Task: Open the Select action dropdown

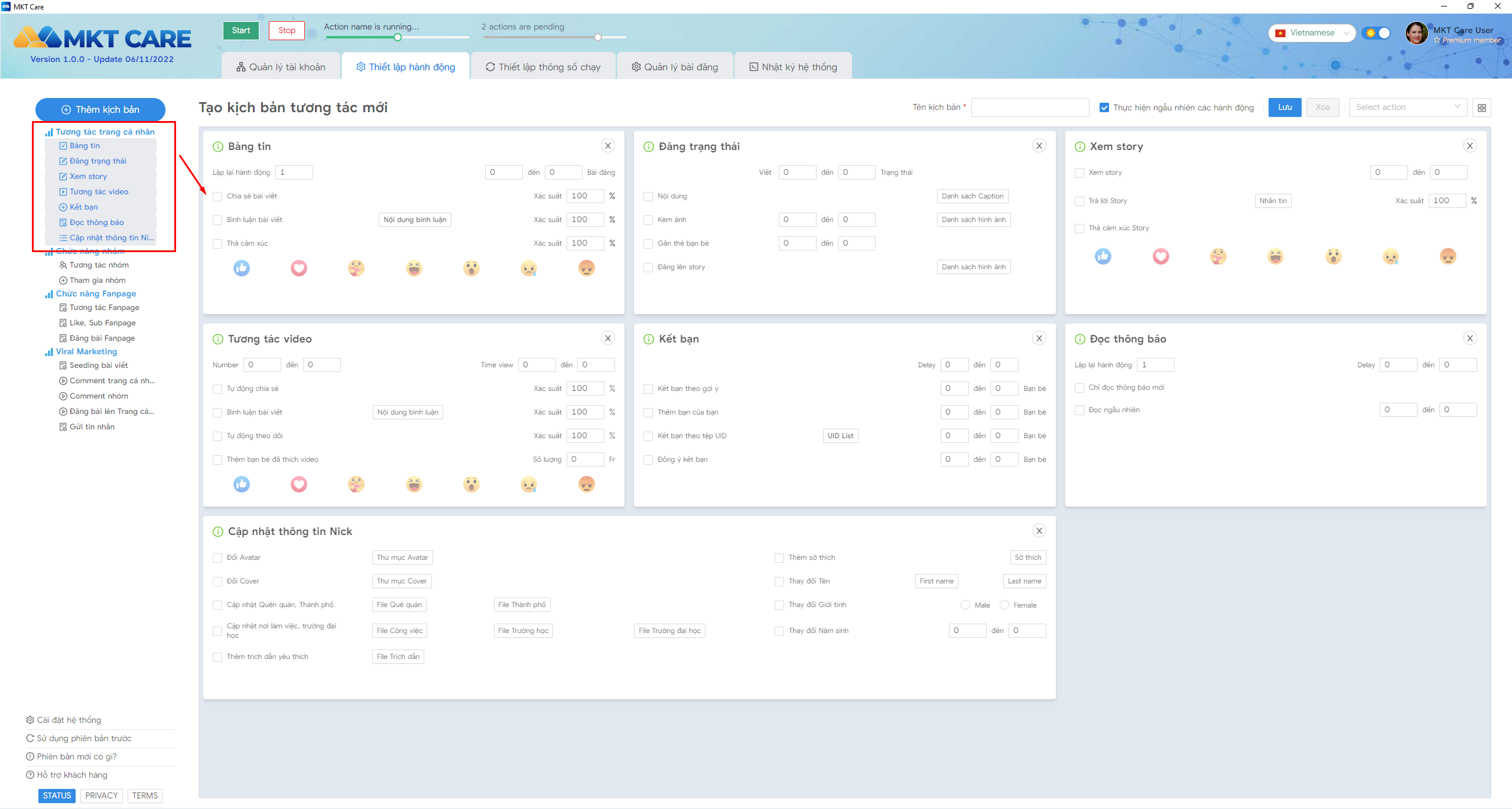Action: tap(1407, 107)
